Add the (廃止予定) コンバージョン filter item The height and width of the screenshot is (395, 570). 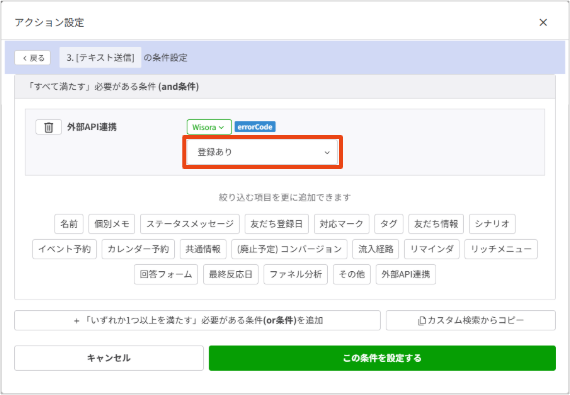pyautogui.click(x=289, y=249)
